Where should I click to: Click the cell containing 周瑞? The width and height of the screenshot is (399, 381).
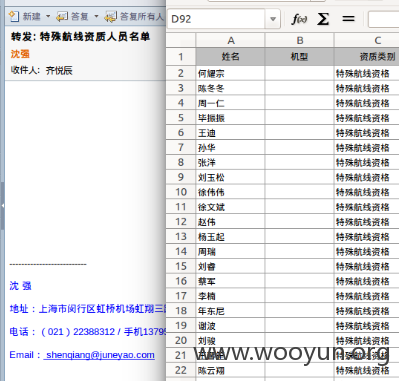(x=231, y=251)
